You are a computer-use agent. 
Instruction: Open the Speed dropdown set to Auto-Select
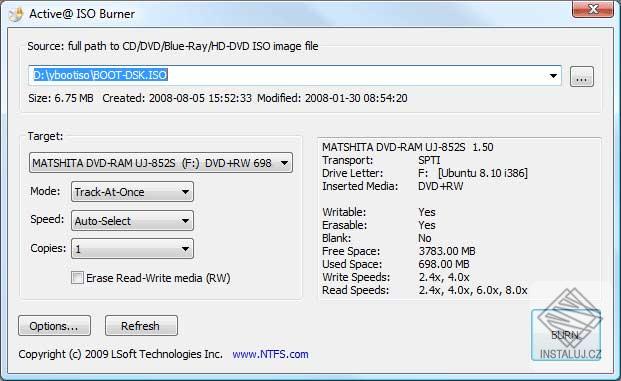(x=132, y=221)
